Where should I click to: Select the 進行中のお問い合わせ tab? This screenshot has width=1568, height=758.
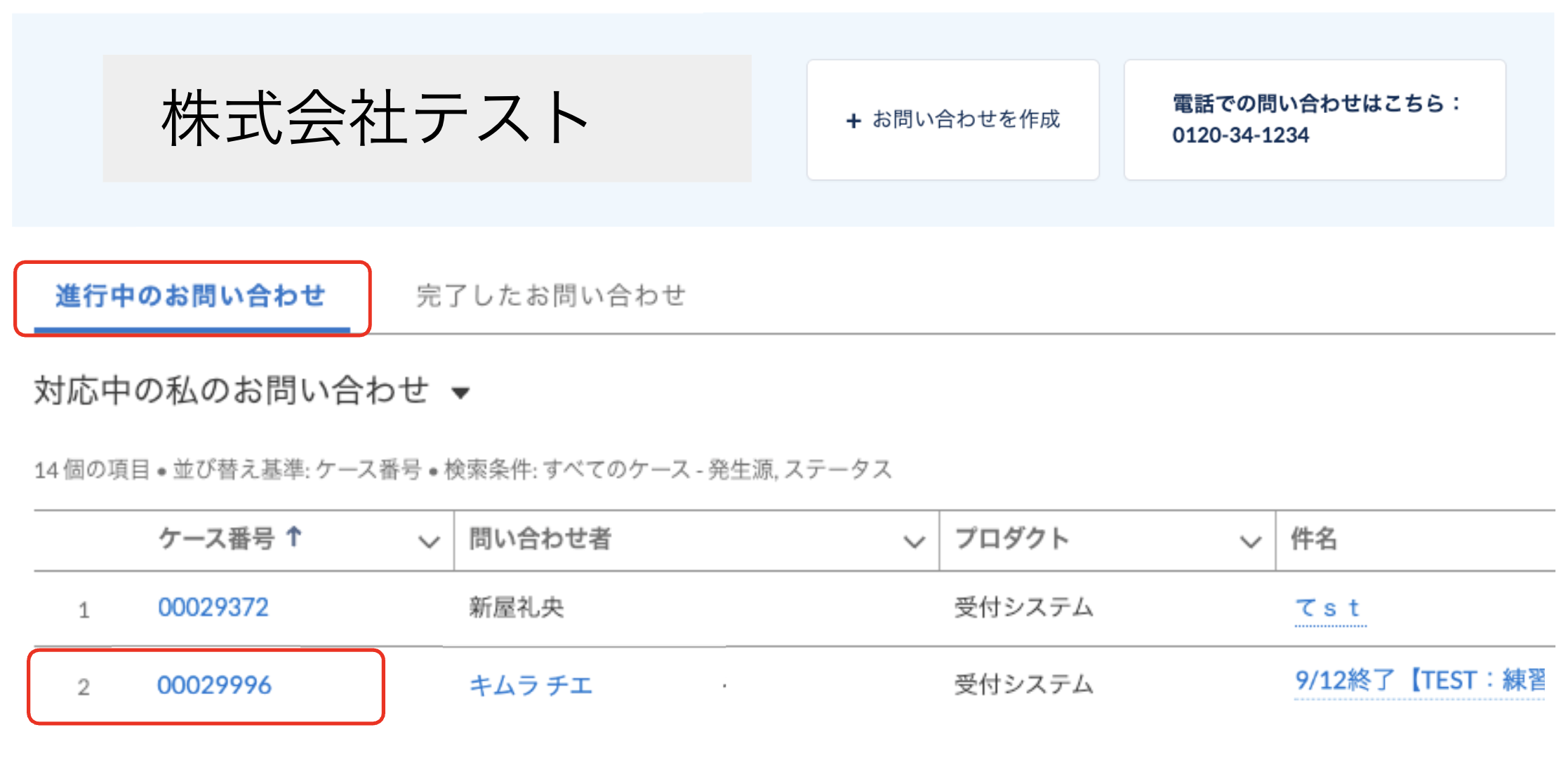click(x=190, y=296)
